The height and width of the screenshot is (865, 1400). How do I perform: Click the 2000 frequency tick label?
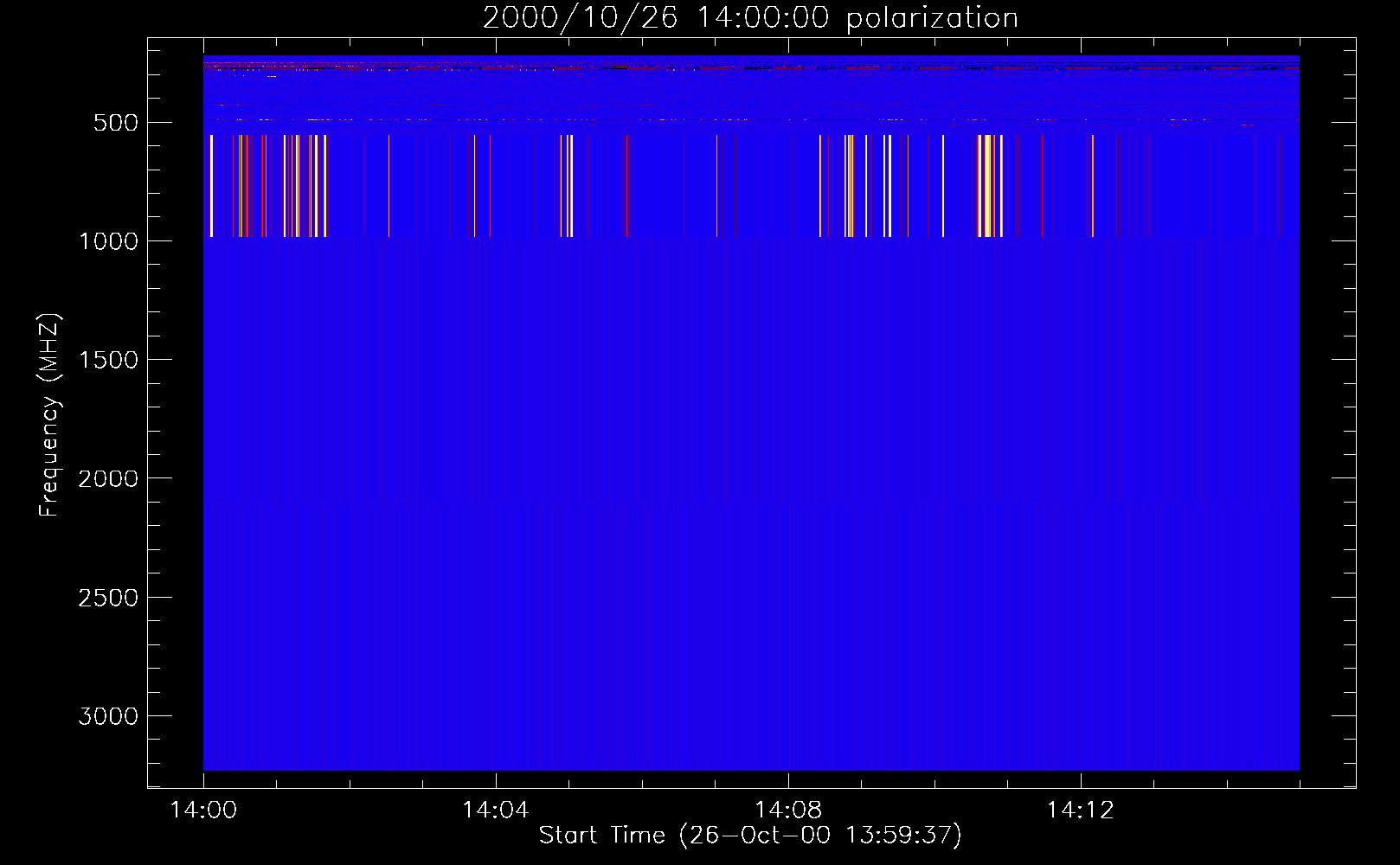[108, 478]
